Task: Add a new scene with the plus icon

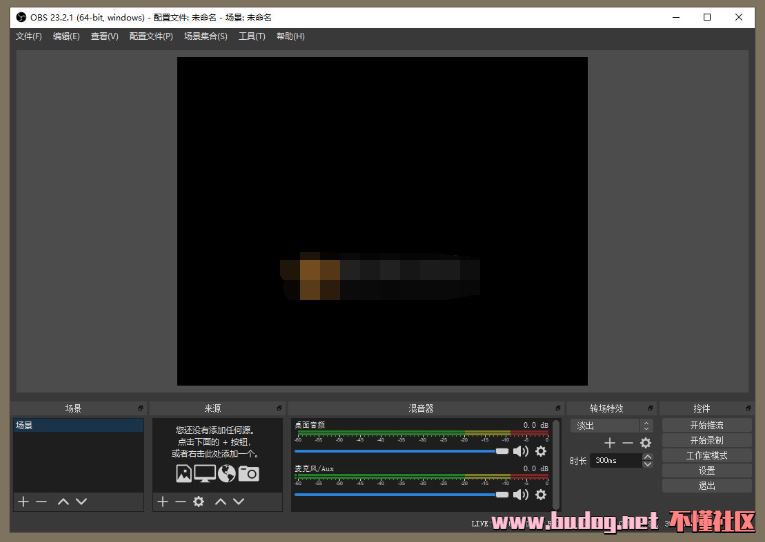Action: [23, 501]
